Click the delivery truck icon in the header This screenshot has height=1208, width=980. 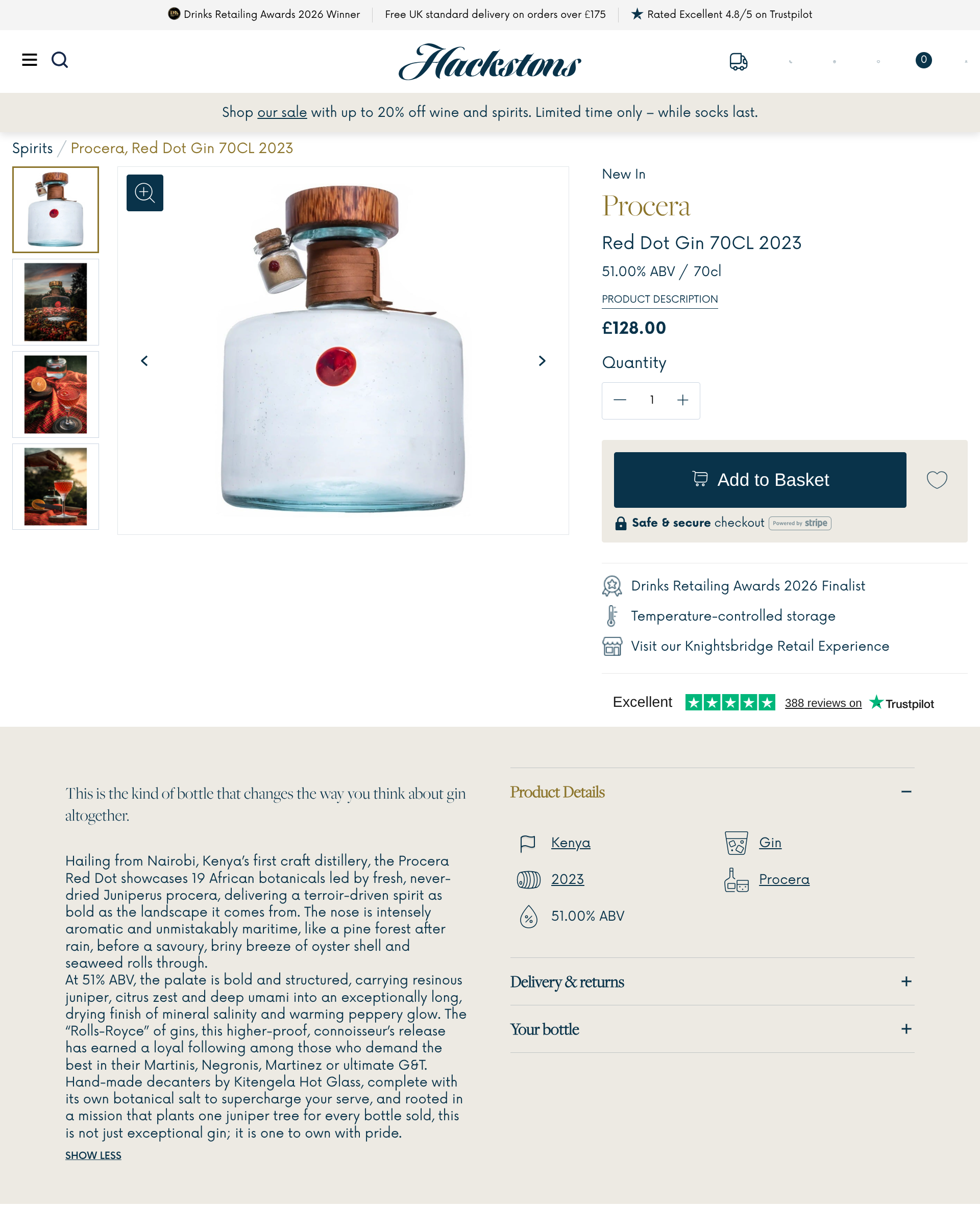pyautogui.click(x=738, y=61)
